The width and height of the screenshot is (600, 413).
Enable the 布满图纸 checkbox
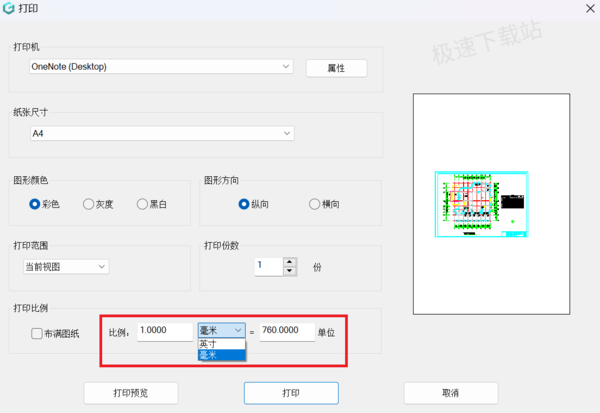[x=37, y=333]
